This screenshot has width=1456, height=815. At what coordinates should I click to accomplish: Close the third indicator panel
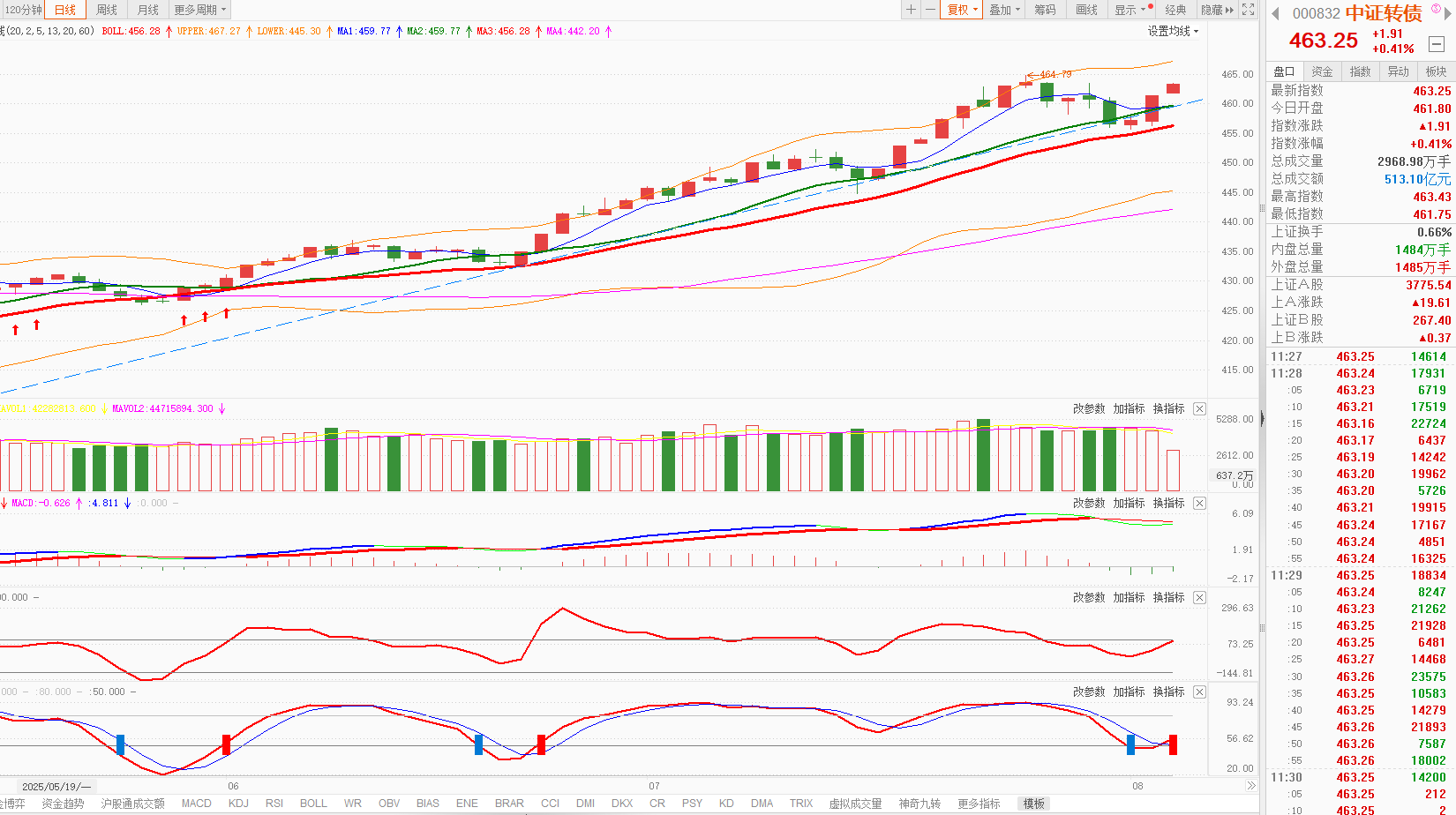(1199, 597)
